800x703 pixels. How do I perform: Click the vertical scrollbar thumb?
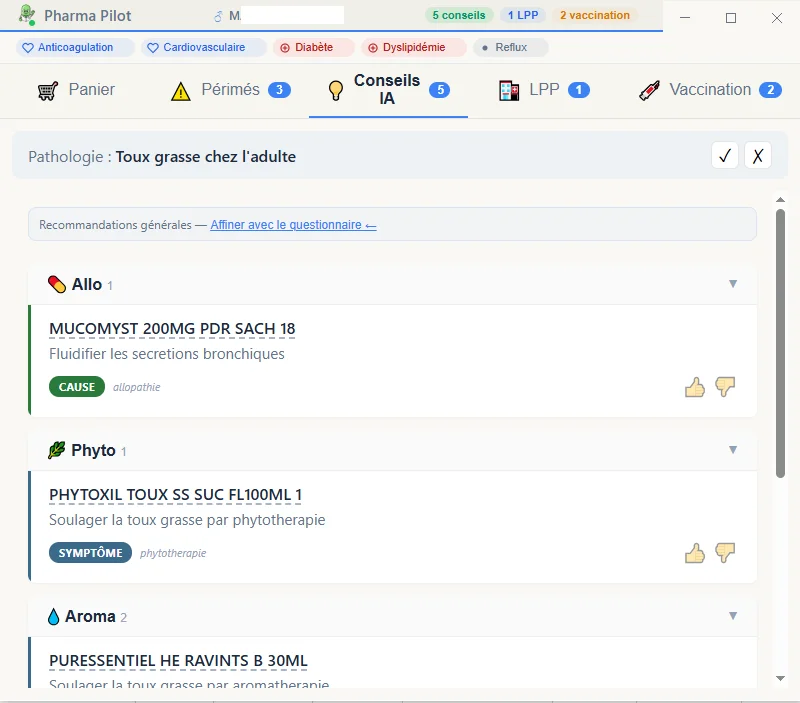[x=780, y=343]
